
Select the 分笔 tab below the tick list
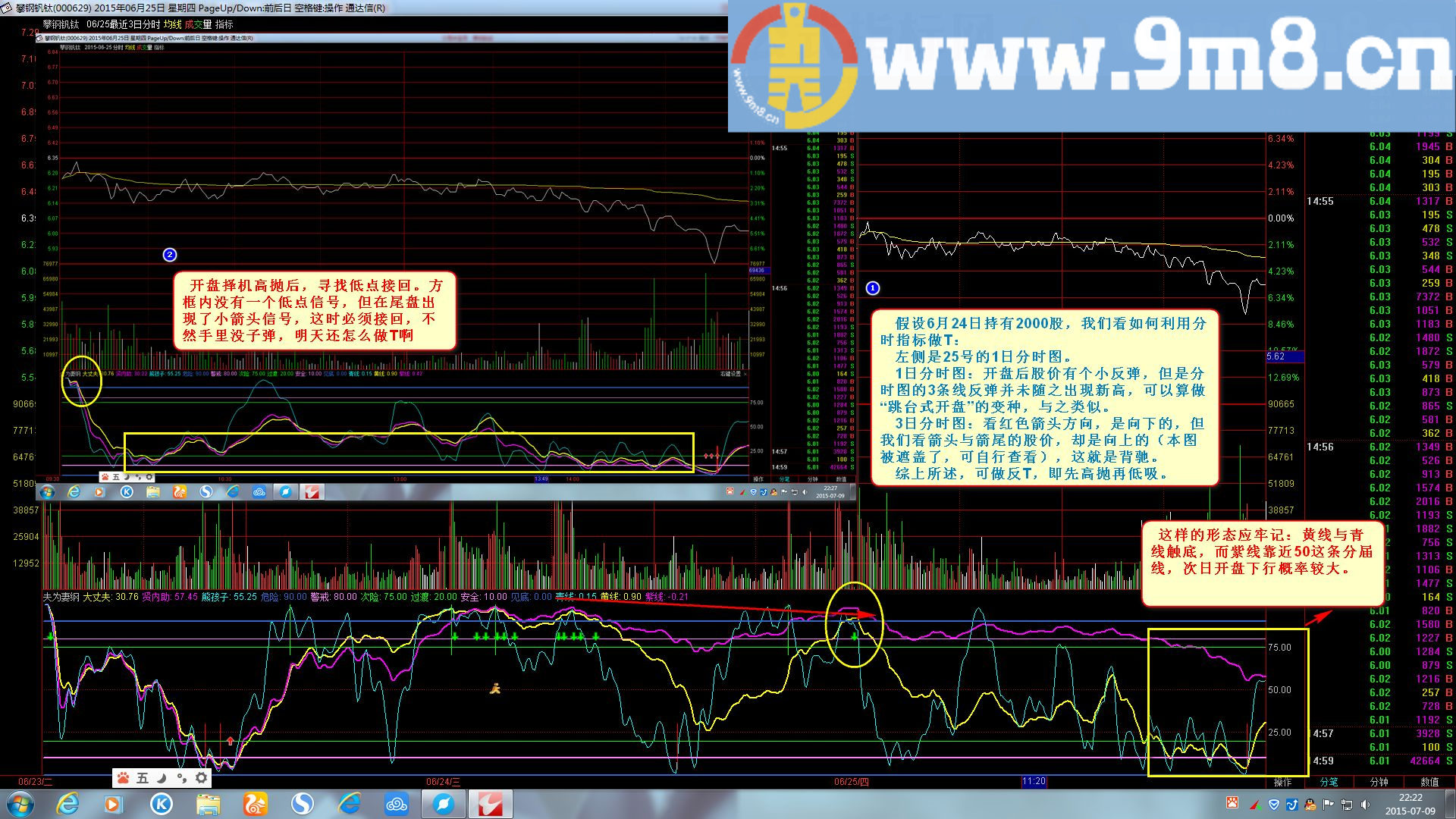[x=1329, y=782]
